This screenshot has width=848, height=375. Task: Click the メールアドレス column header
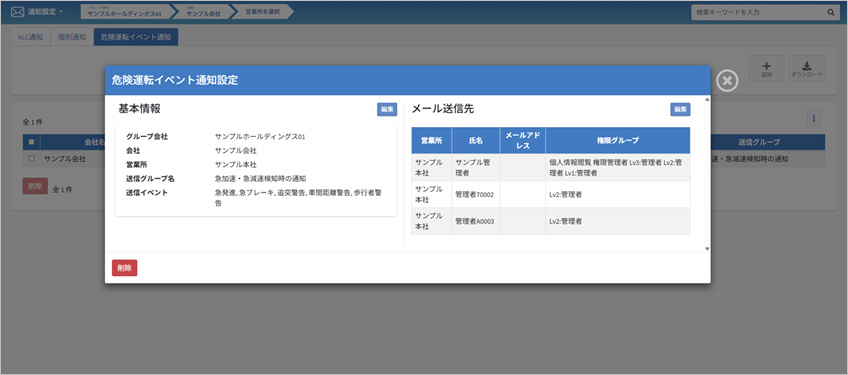[x=523, y=141]
